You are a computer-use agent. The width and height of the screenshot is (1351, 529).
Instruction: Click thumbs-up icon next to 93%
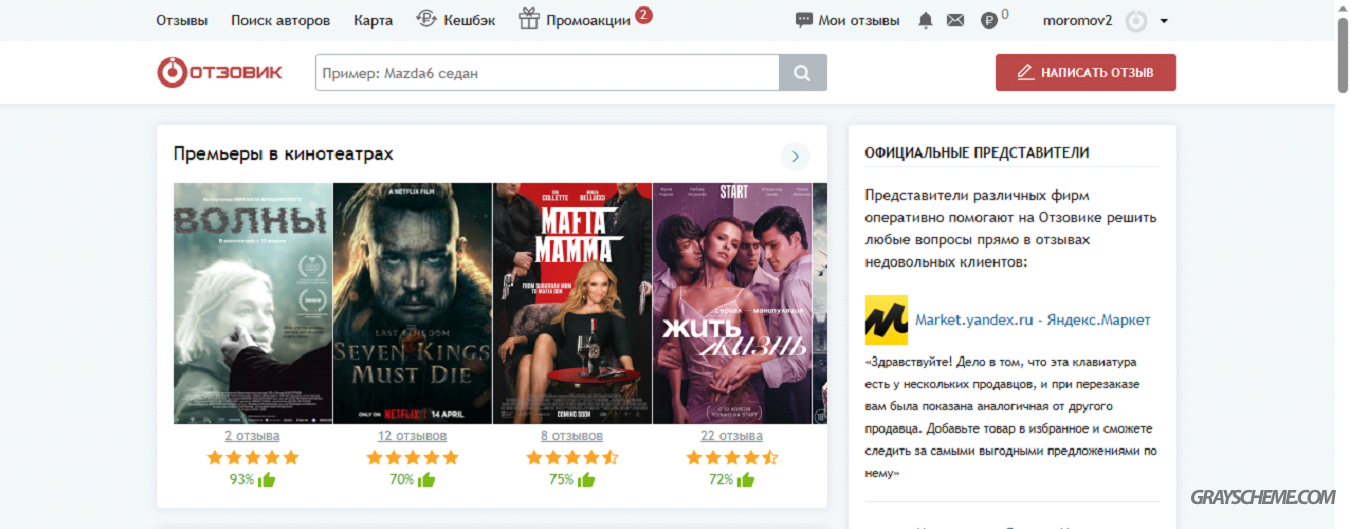[267, 479]
